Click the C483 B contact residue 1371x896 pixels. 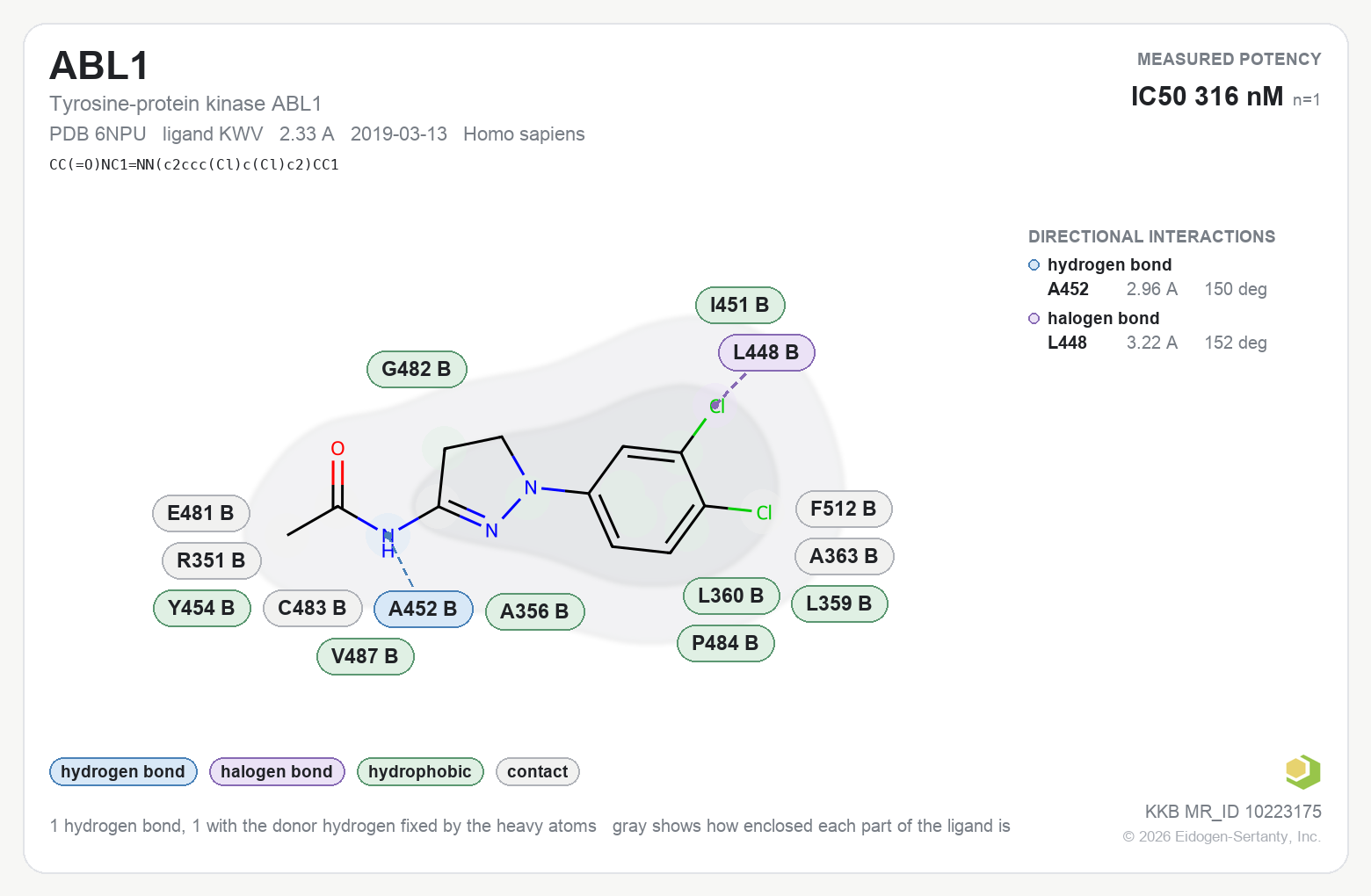point(312,608)
